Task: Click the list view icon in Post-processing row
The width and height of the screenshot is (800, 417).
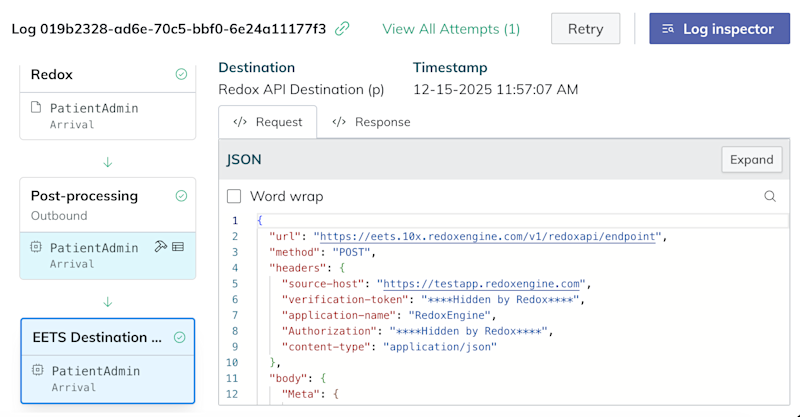Action: point(178,247)
